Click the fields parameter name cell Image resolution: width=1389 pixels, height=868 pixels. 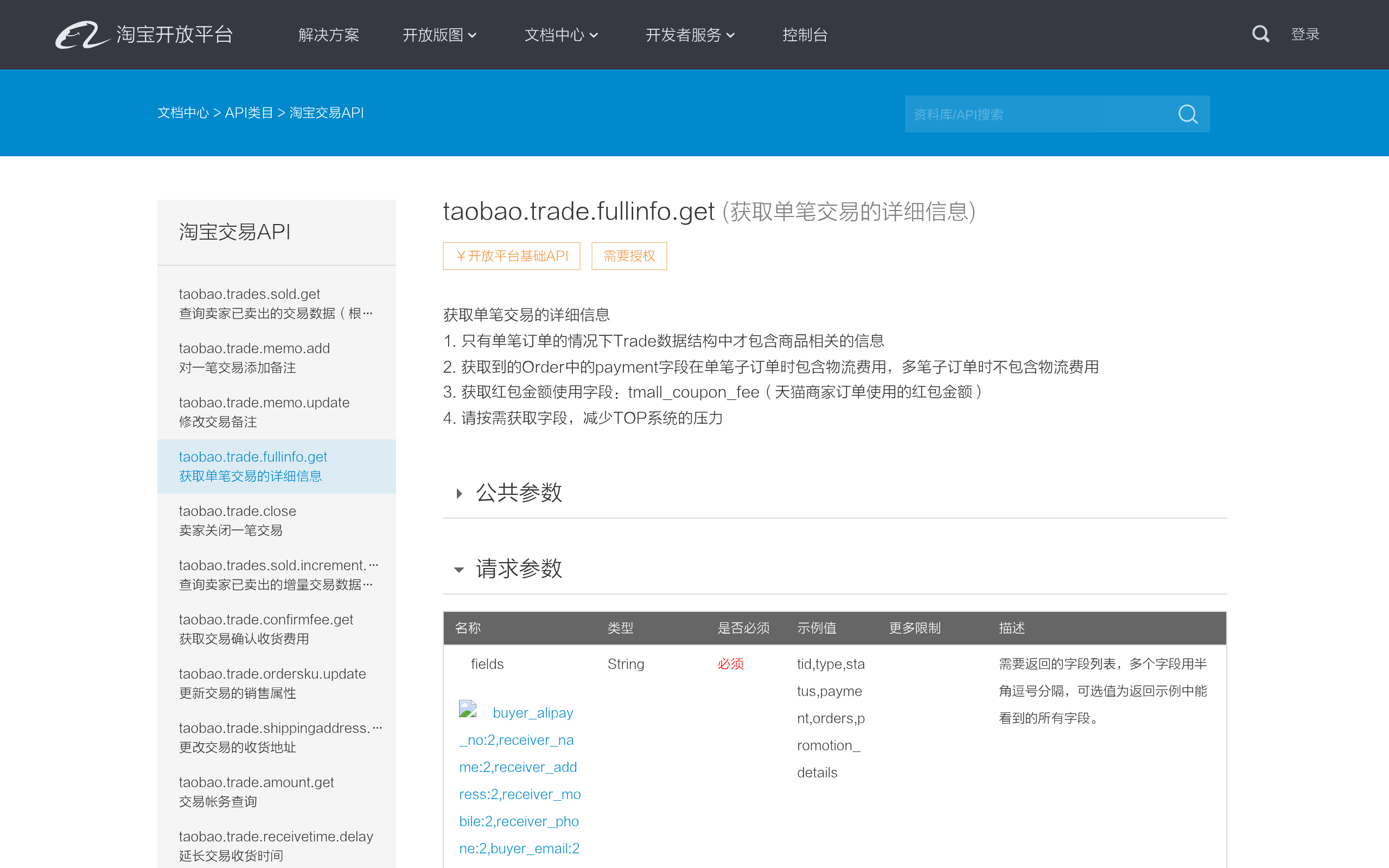[487, 663]
